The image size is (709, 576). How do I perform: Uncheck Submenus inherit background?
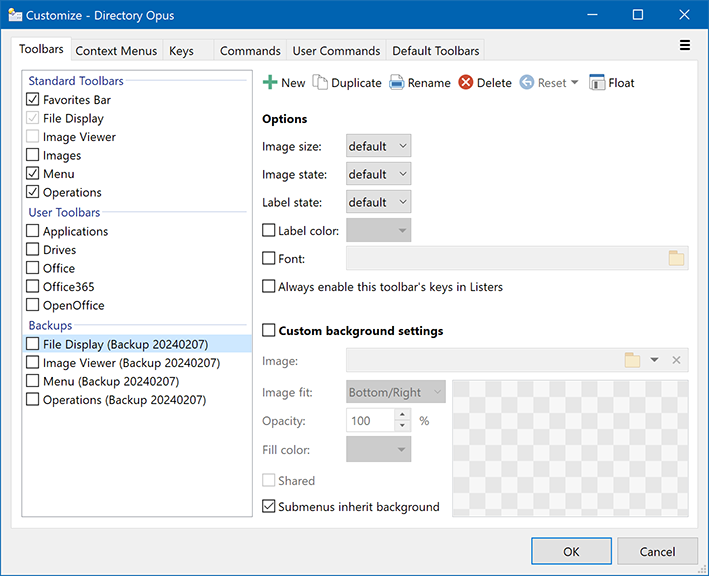pyautogui.click(x=269, y=506)
